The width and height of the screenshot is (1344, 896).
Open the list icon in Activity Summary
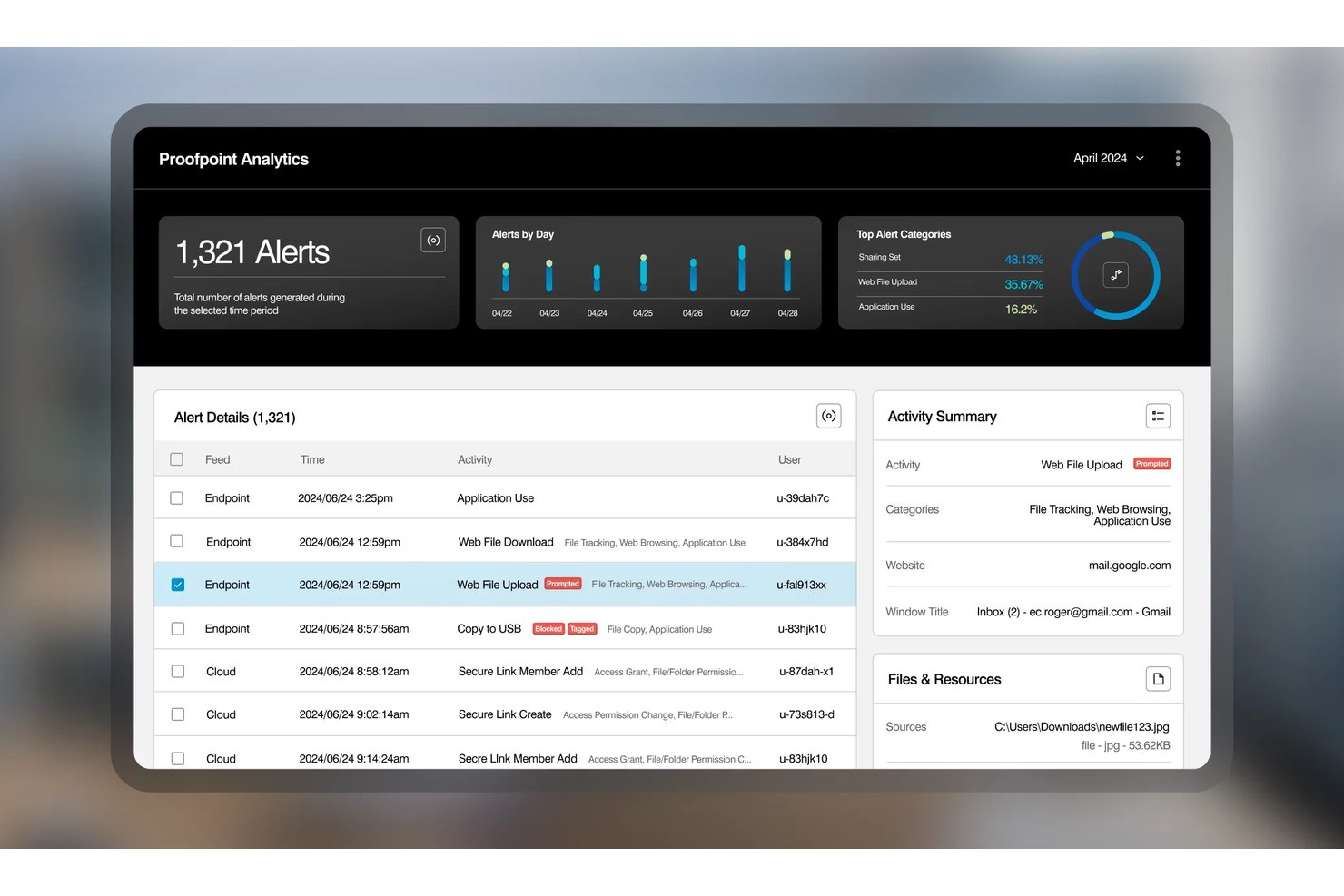click(1158, 416)
